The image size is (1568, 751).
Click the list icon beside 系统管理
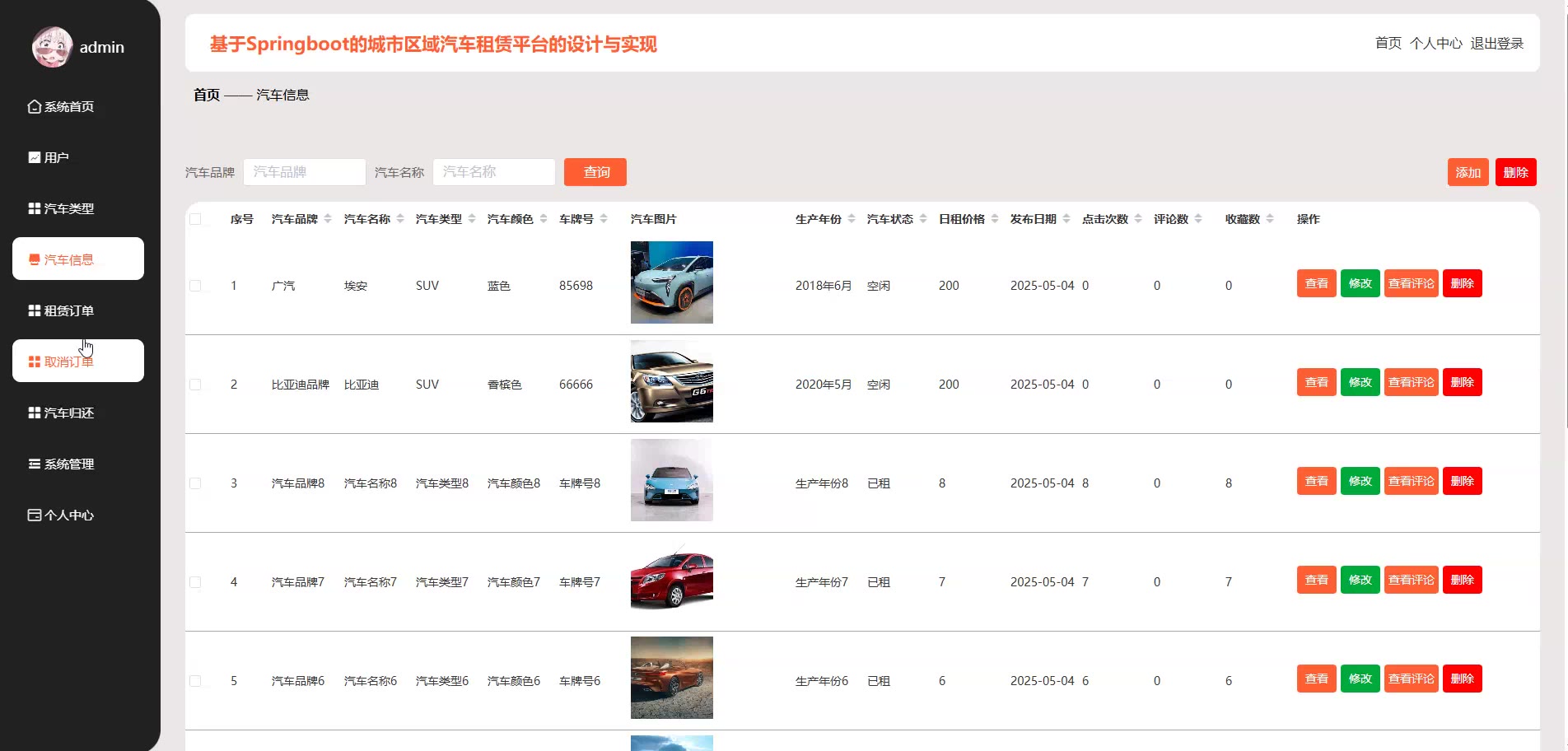(x=34, y=464)
